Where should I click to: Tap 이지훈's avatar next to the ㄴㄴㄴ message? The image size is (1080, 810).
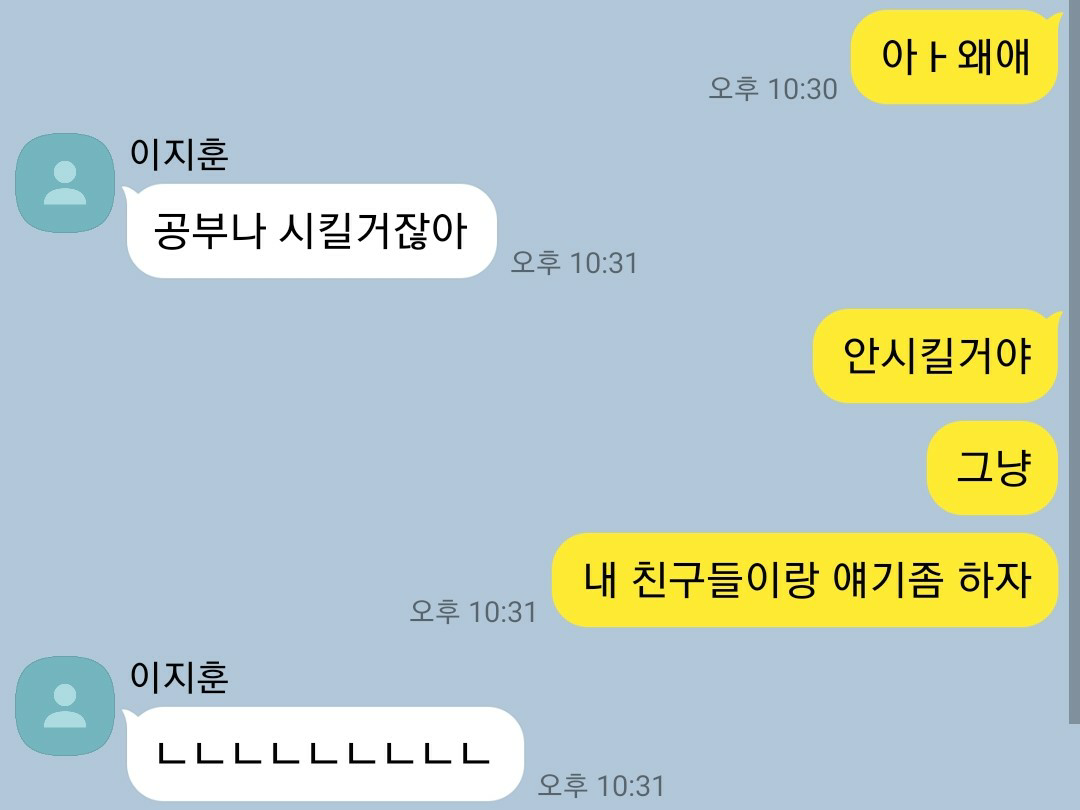[65, 706]
